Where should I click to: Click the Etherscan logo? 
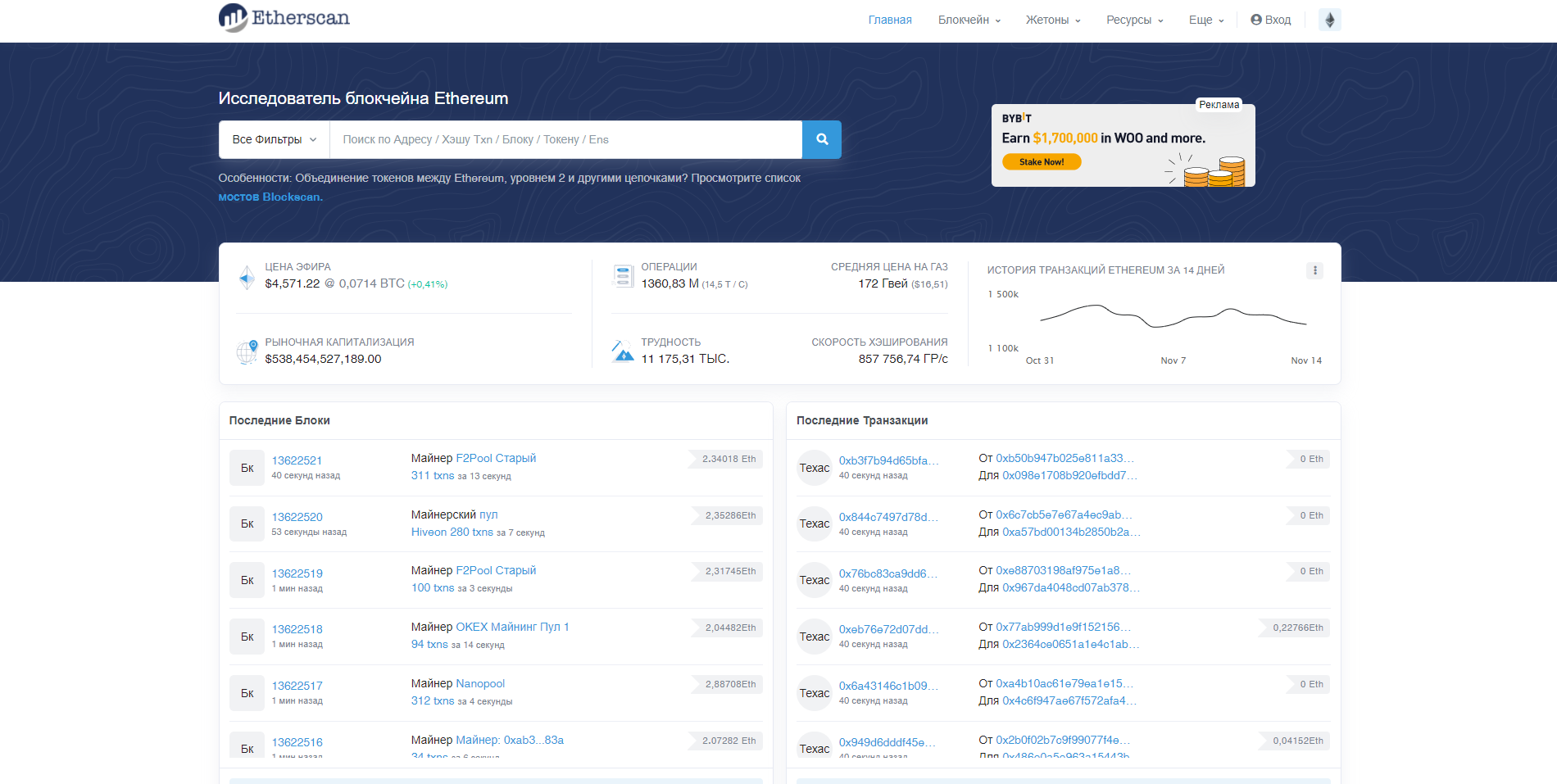click(x=284, y=18)
